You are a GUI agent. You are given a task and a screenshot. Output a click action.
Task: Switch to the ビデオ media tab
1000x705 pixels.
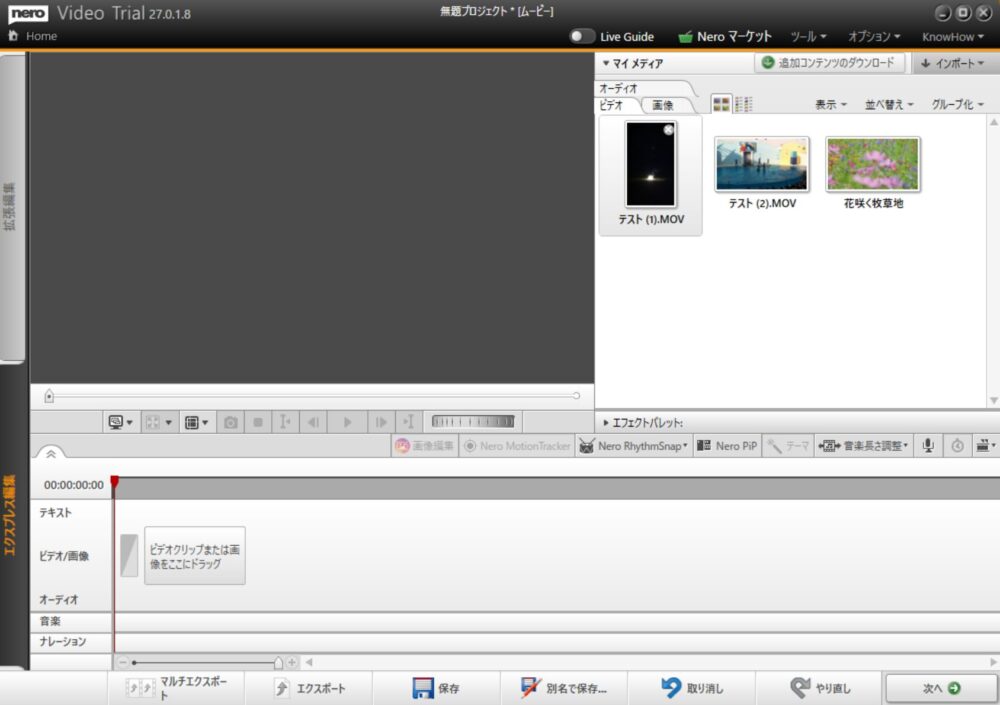611,105
